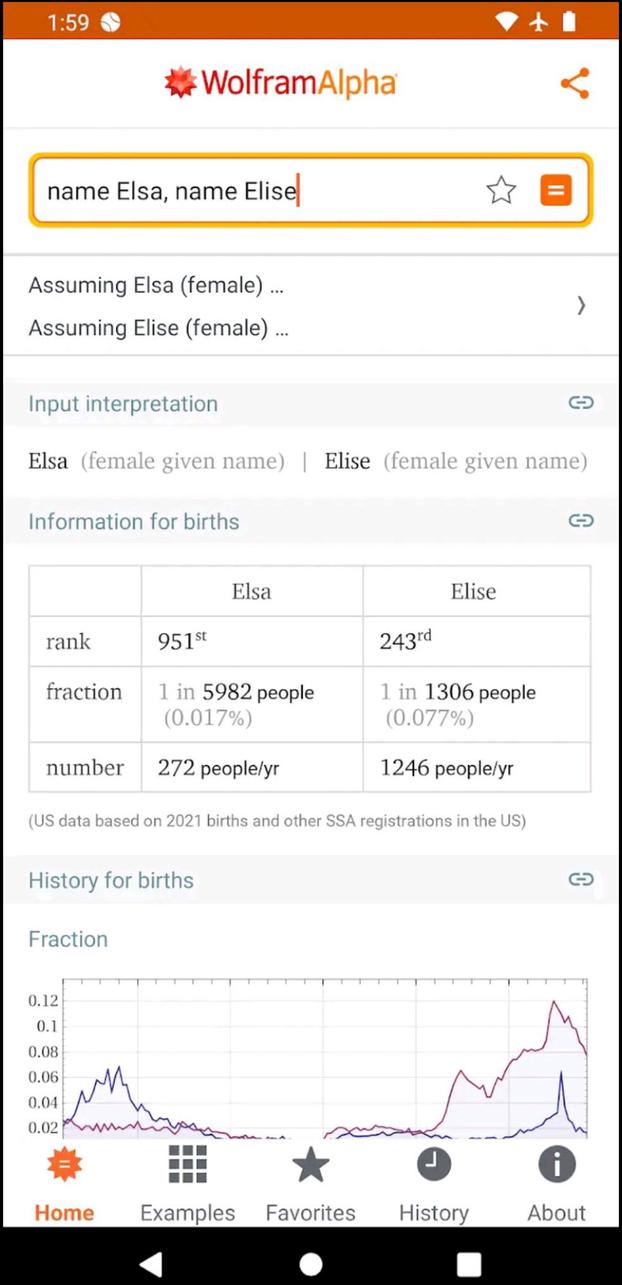Viewport: 622px width, 1285px height.
Task: Select the Examples grid icon in bottom bar
Action: coord(187,1164)
